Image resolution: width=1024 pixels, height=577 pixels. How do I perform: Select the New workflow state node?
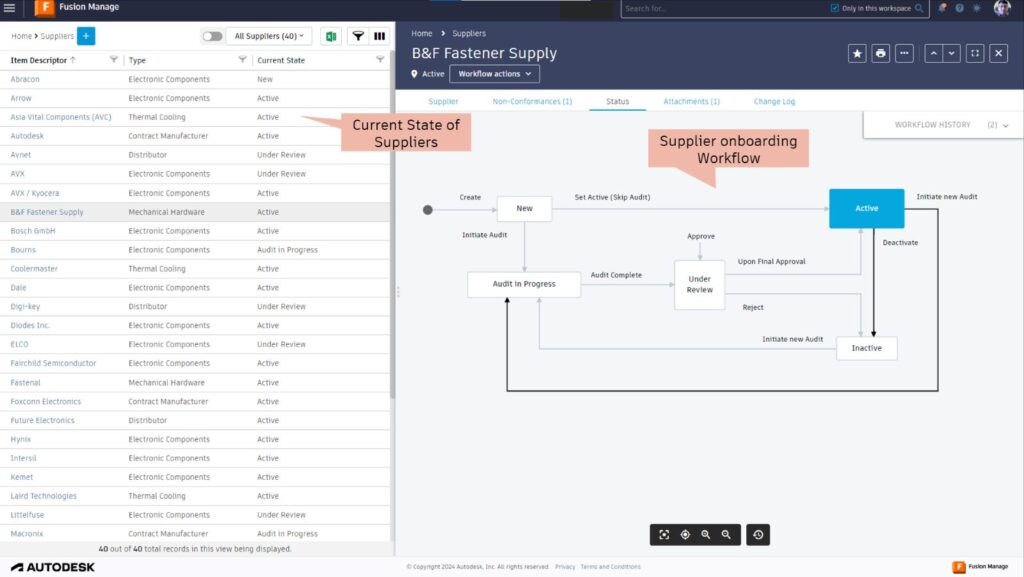(x=524, y=208)
